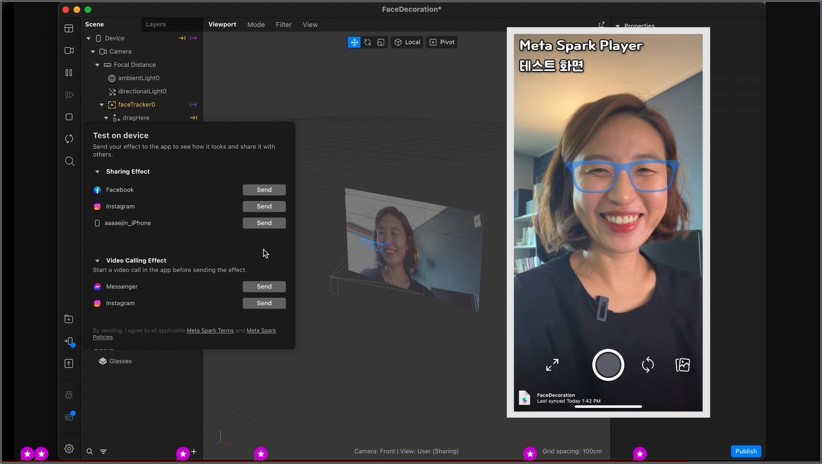The image size is (822, 464).
Task: Flip the camera in the Meta Spark Player
Action: coord(648,365)
